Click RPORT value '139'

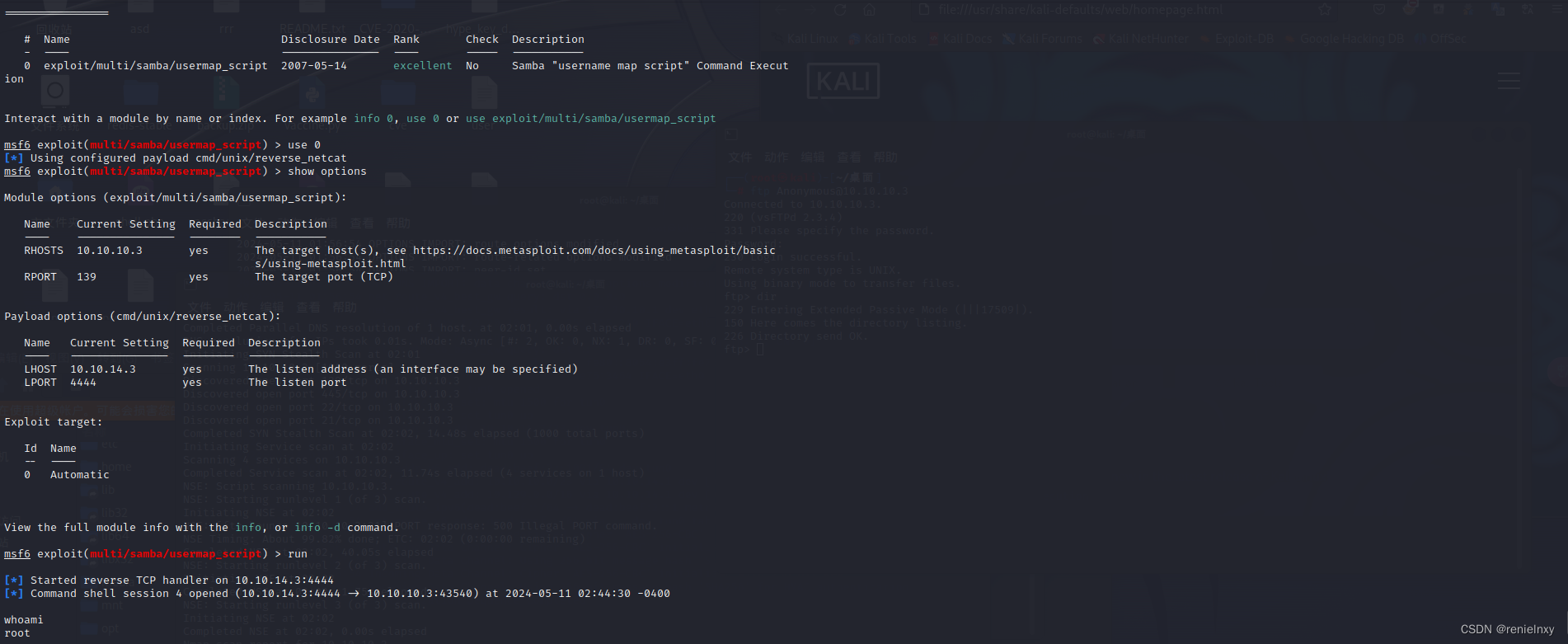point(87,277)
